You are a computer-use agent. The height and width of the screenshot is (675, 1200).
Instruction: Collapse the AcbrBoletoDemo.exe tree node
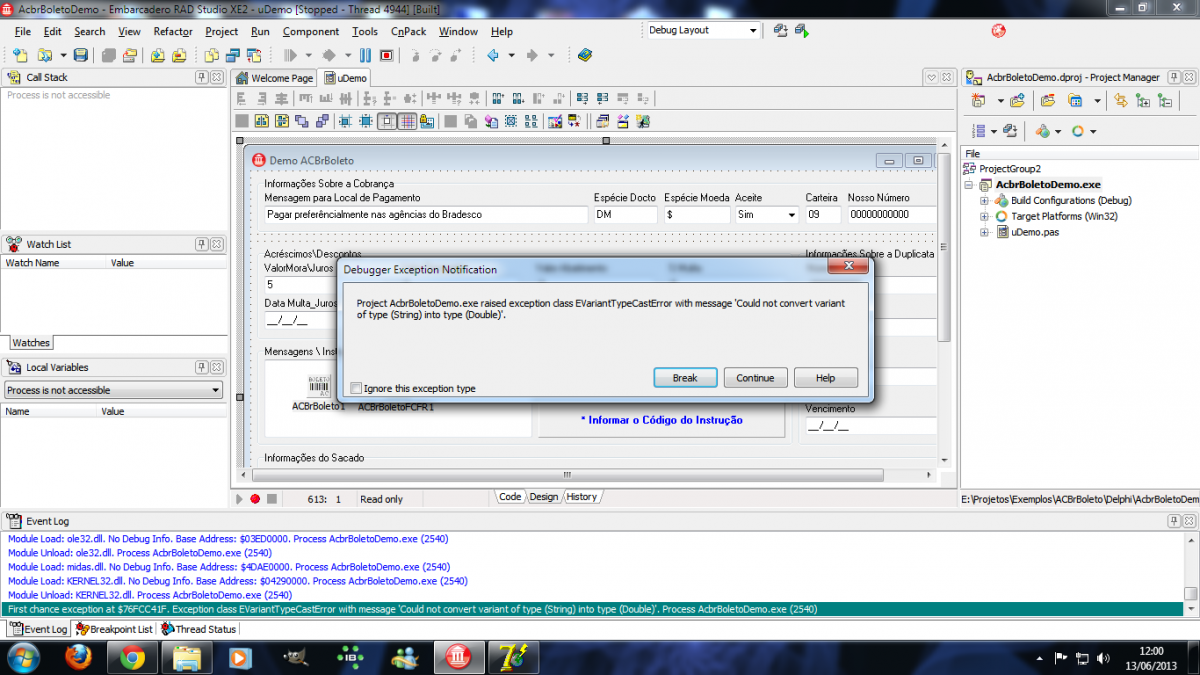pos(969,185)
